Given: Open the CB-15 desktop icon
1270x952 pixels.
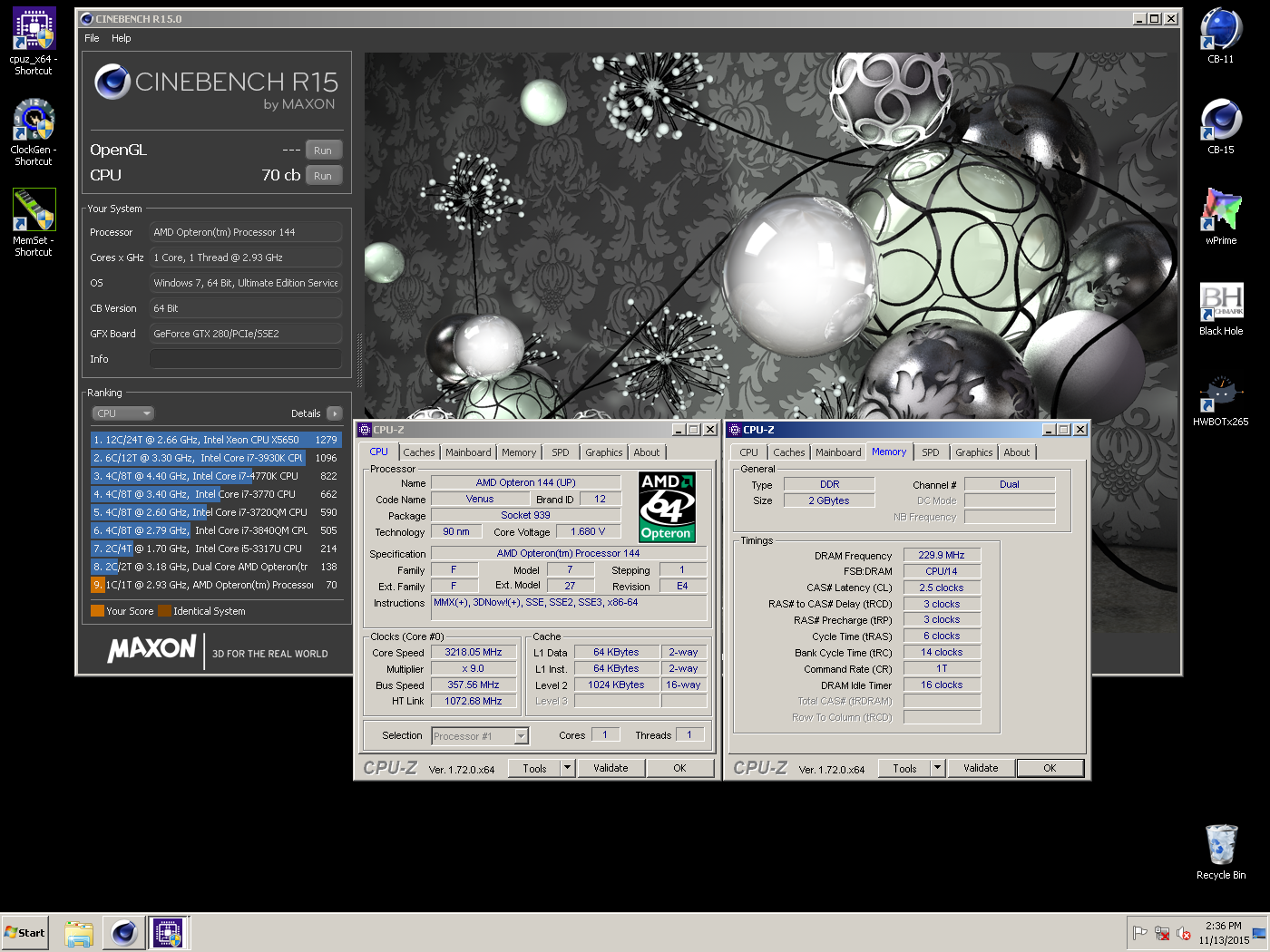Looking at the screenshot, I should [1221, 127].
